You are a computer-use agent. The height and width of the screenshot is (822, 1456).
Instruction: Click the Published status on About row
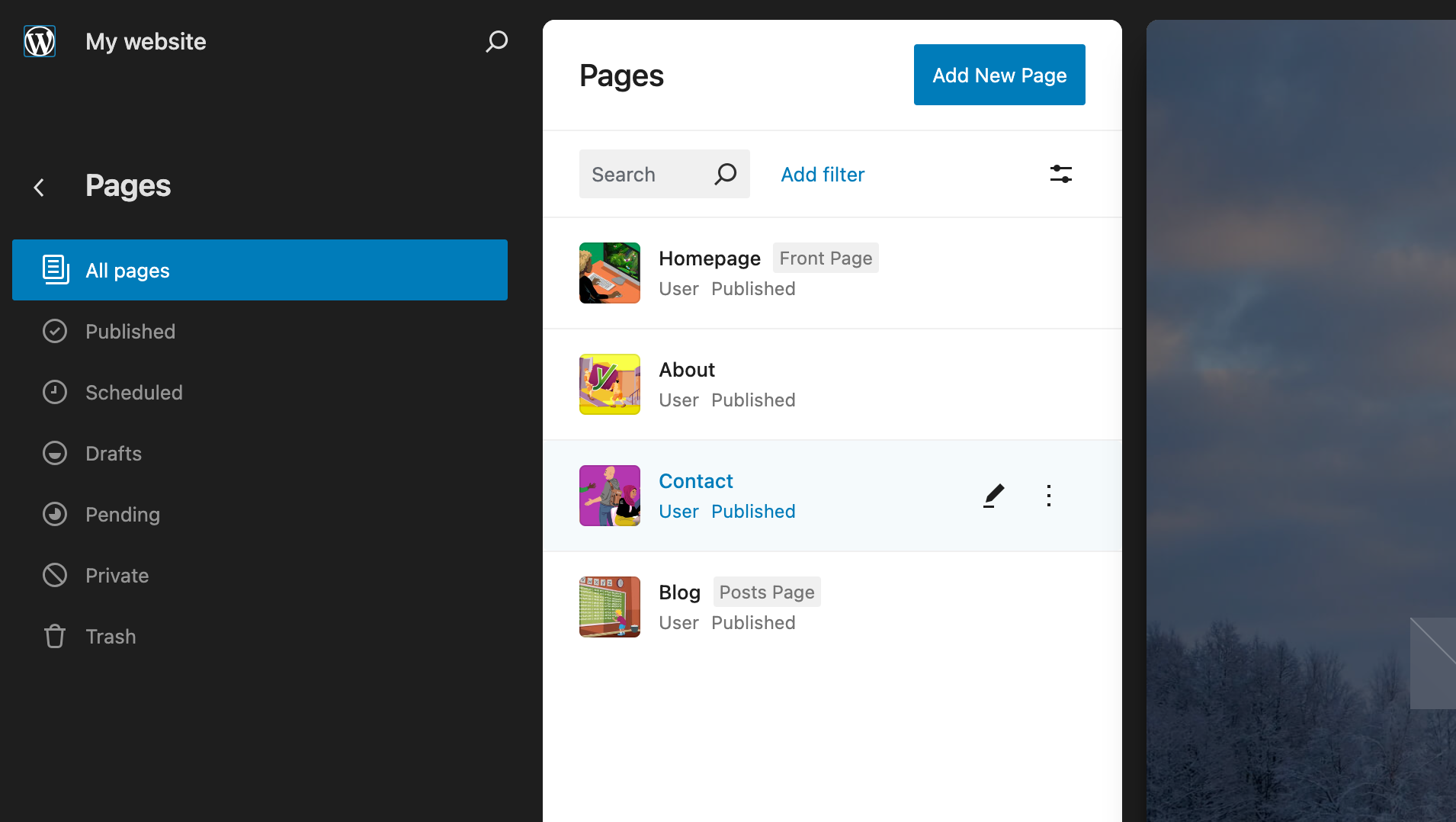[x=753, y=400]
